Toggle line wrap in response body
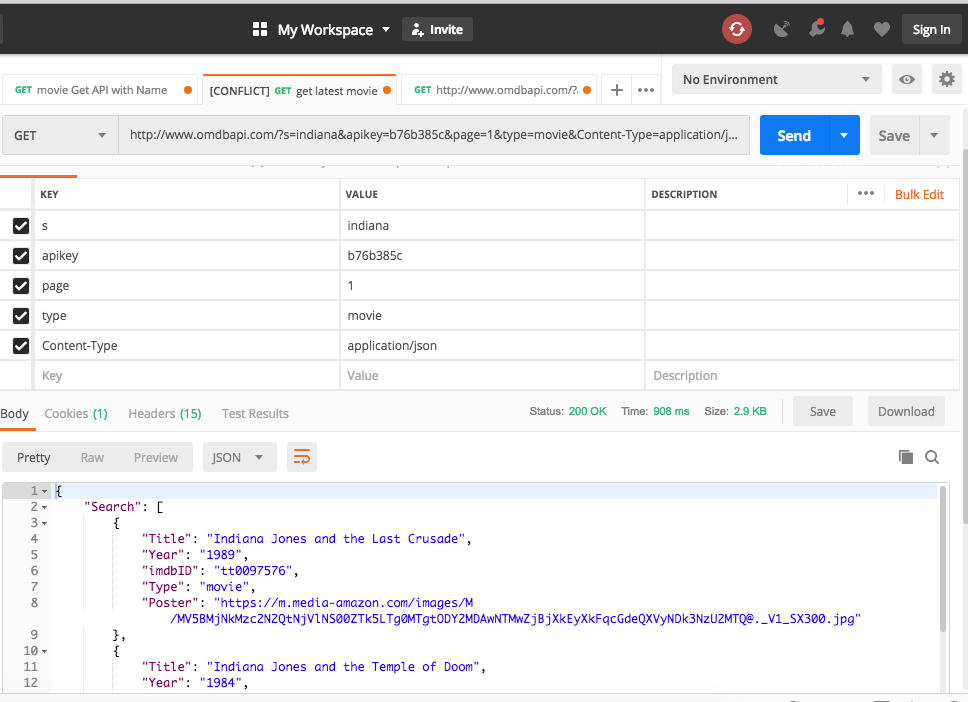Image resolution: width=968 pixels, height=702 pixels. tap(301, 457)
